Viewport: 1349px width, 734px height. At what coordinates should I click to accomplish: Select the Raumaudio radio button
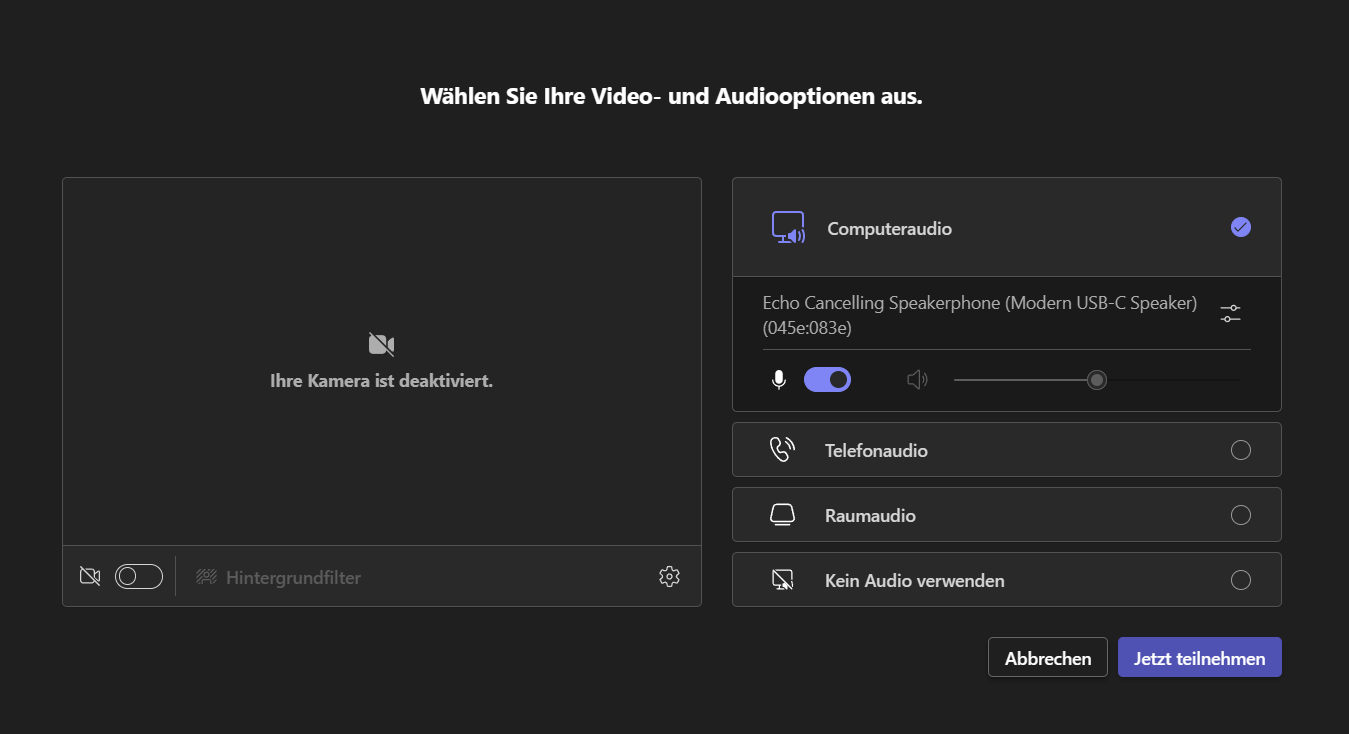pos(1240,515)
